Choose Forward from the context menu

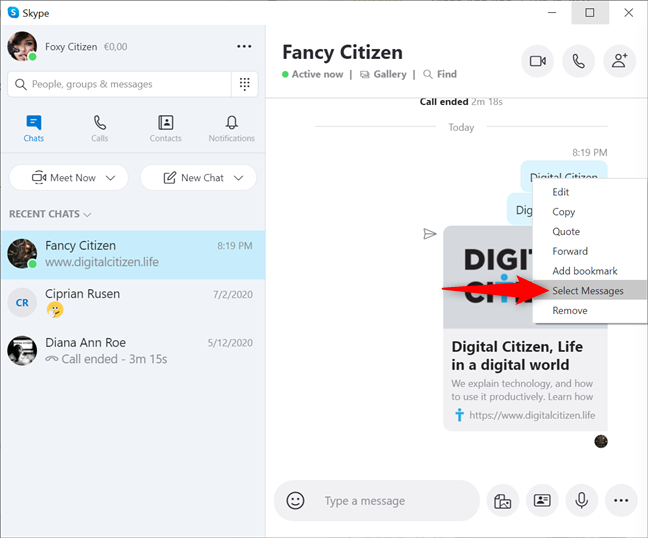coord(590,251)
